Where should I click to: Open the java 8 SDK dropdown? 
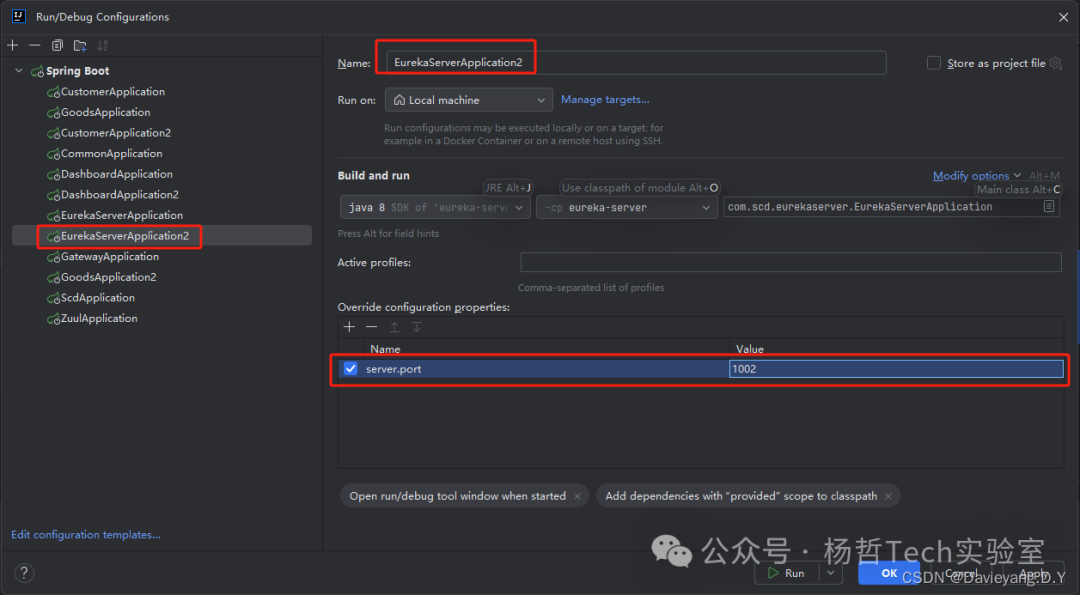click(434, 207)
